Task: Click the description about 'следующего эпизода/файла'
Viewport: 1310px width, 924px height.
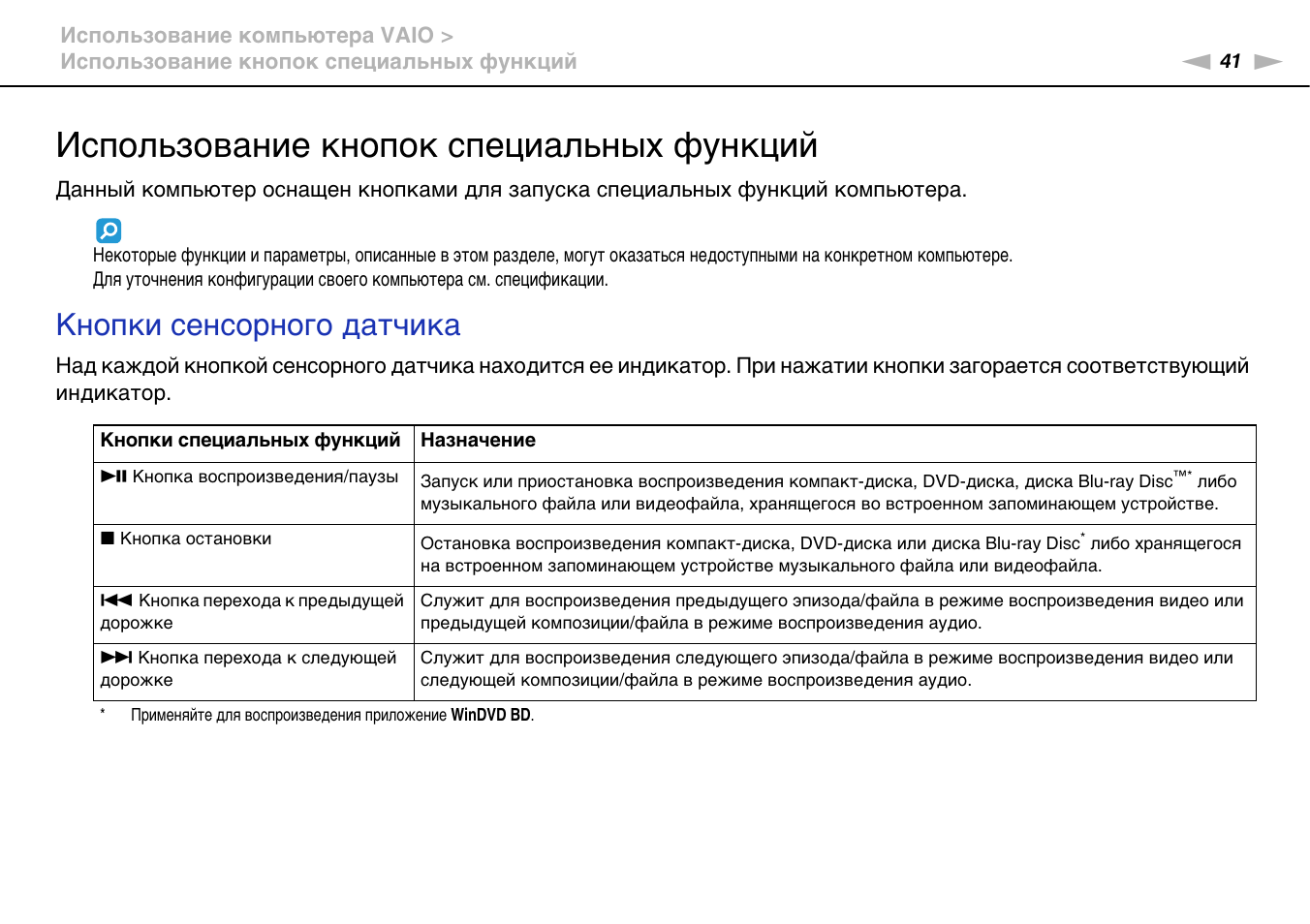Action: [x=827, y=668]
